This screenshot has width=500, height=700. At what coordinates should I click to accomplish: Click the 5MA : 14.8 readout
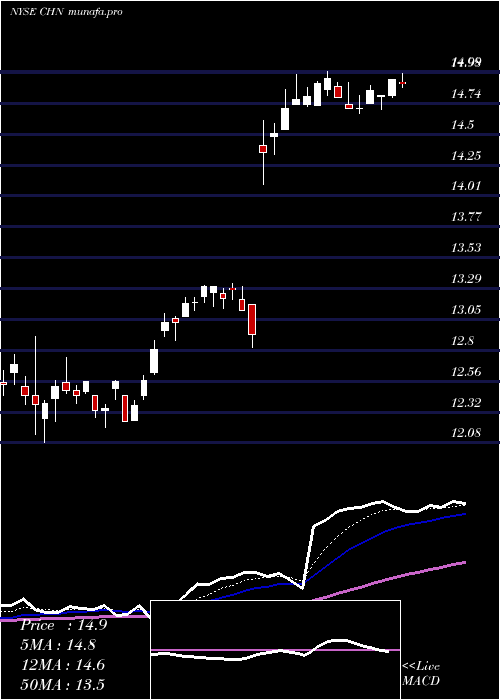tap(58, 645)
